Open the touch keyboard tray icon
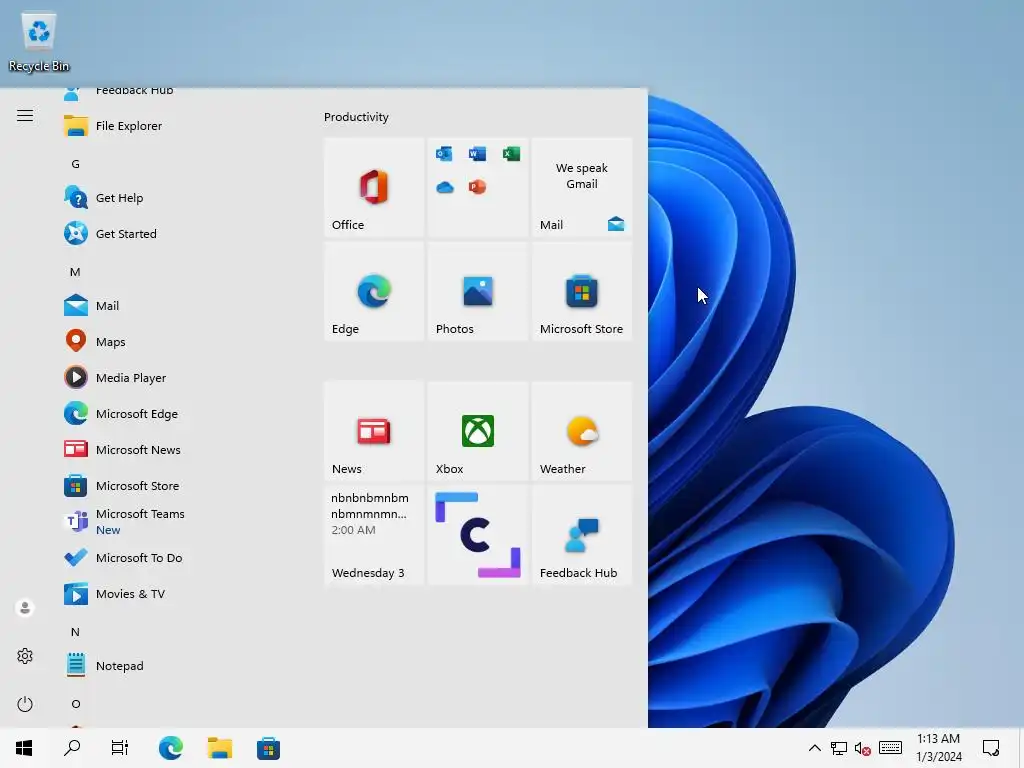 tap(890, 748)
